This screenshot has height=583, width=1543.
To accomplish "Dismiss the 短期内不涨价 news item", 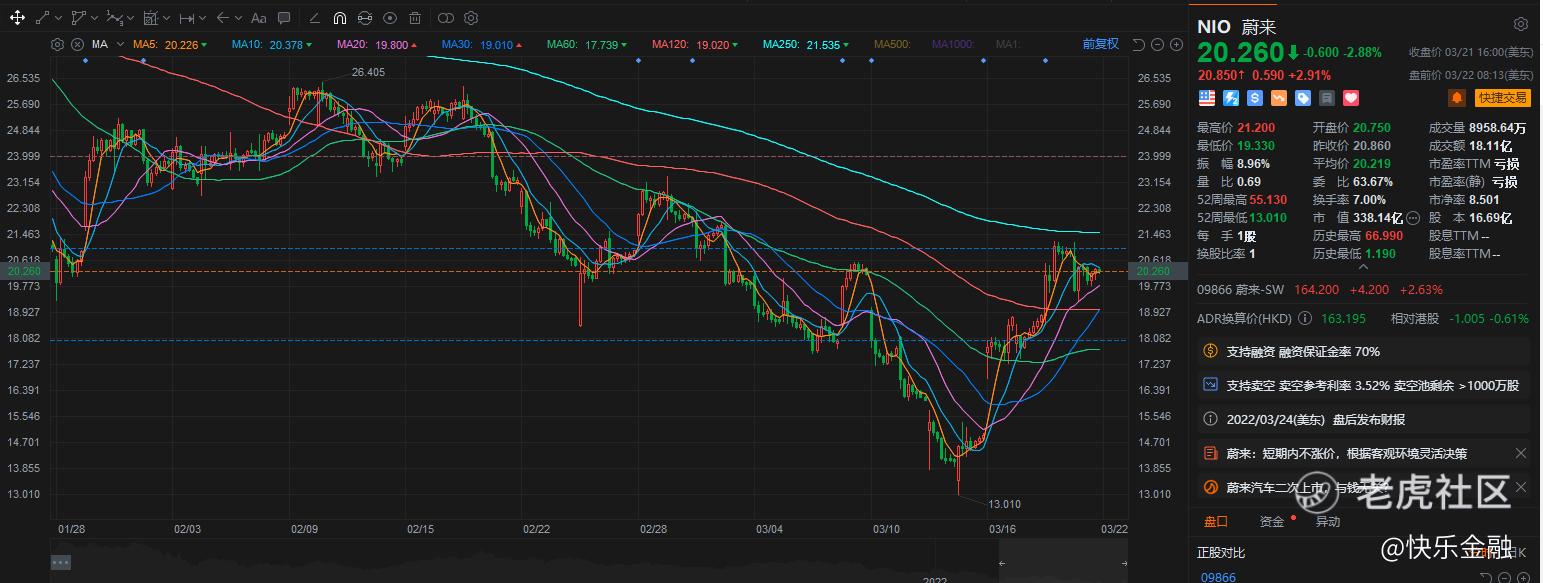I will [x=1521, y=453].
